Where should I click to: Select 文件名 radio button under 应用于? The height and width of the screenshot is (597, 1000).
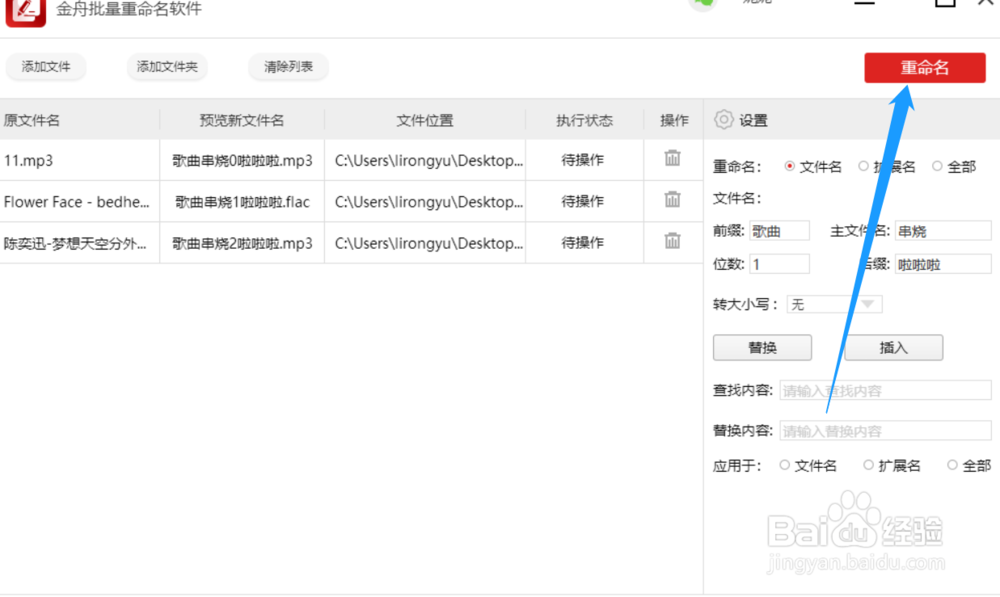(x=784, y=465)
